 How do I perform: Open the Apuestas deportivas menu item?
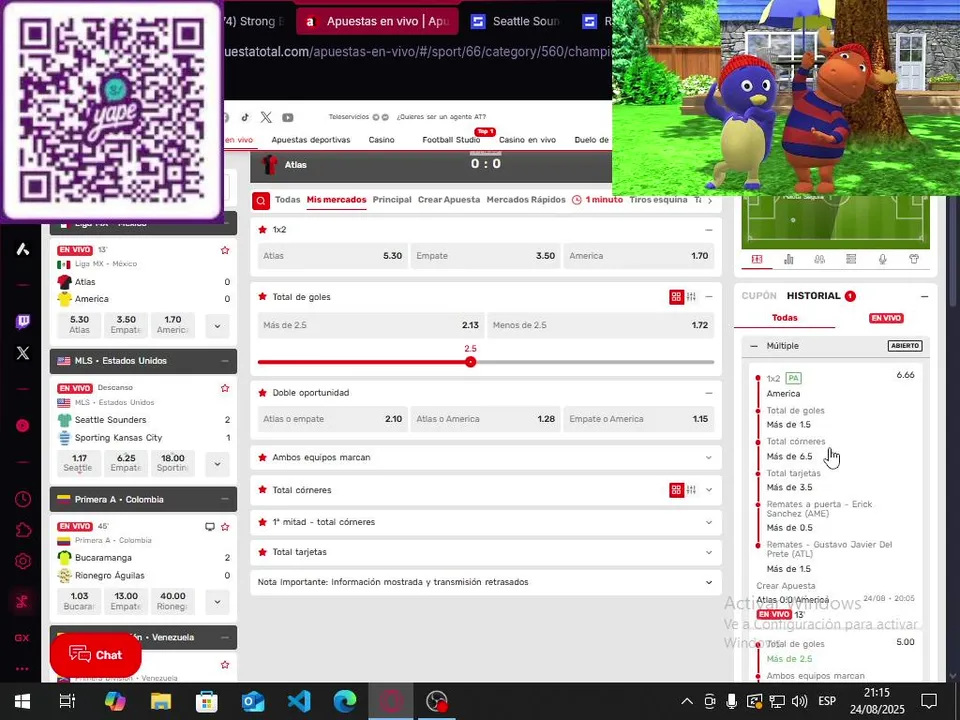[x=311, y=140]
